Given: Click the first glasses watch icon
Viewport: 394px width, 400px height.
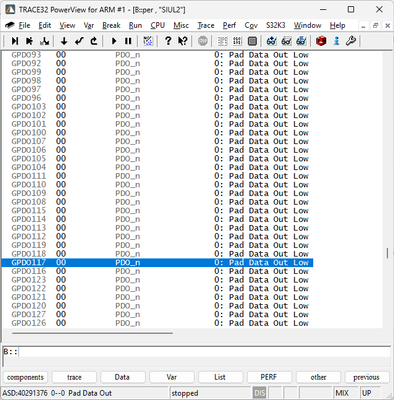Looking at the screenshot, I should point(272,41).
